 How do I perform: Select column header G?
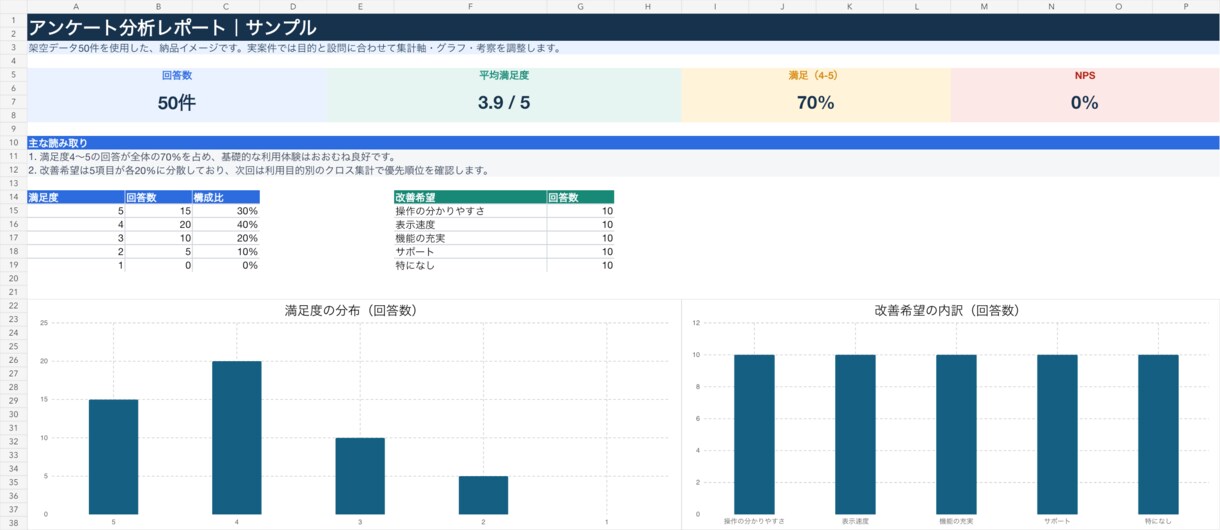point(580,7)
